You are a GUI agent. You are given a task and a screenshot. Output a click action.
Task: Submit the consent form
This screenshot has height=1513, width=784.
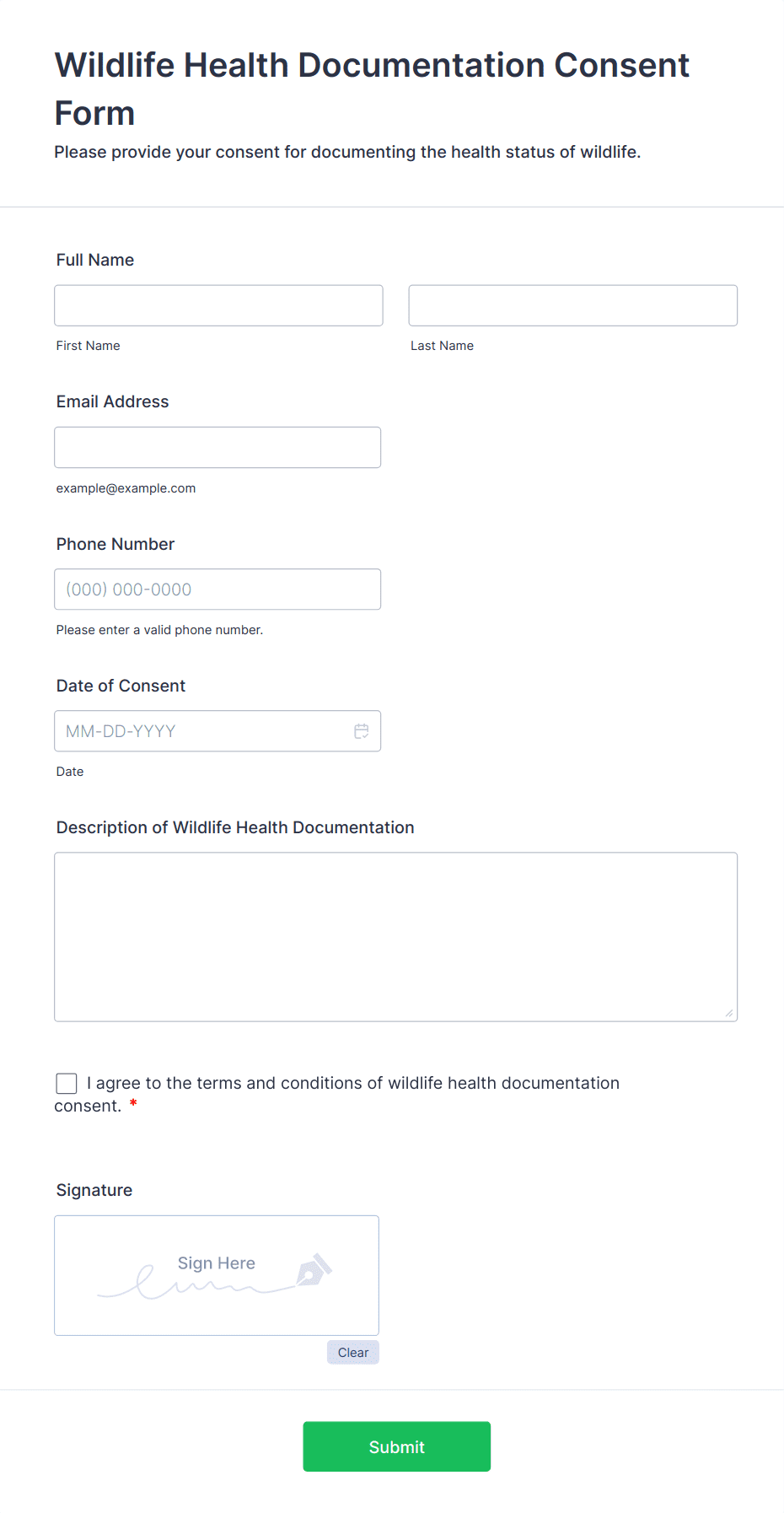(396, 1446)
